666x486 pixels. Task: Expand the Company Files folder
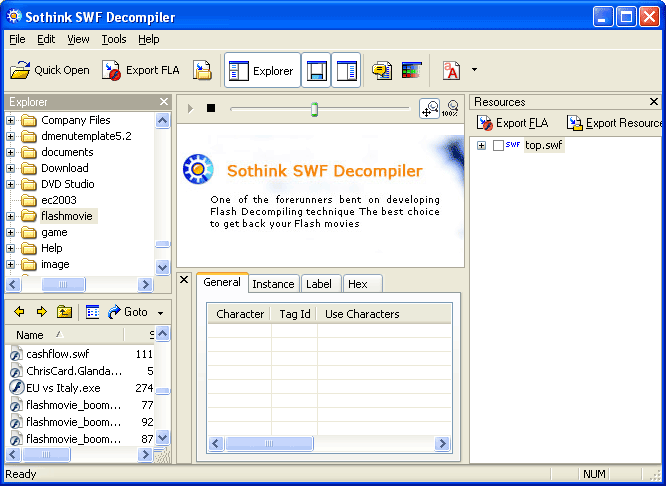tap(11, 121)
